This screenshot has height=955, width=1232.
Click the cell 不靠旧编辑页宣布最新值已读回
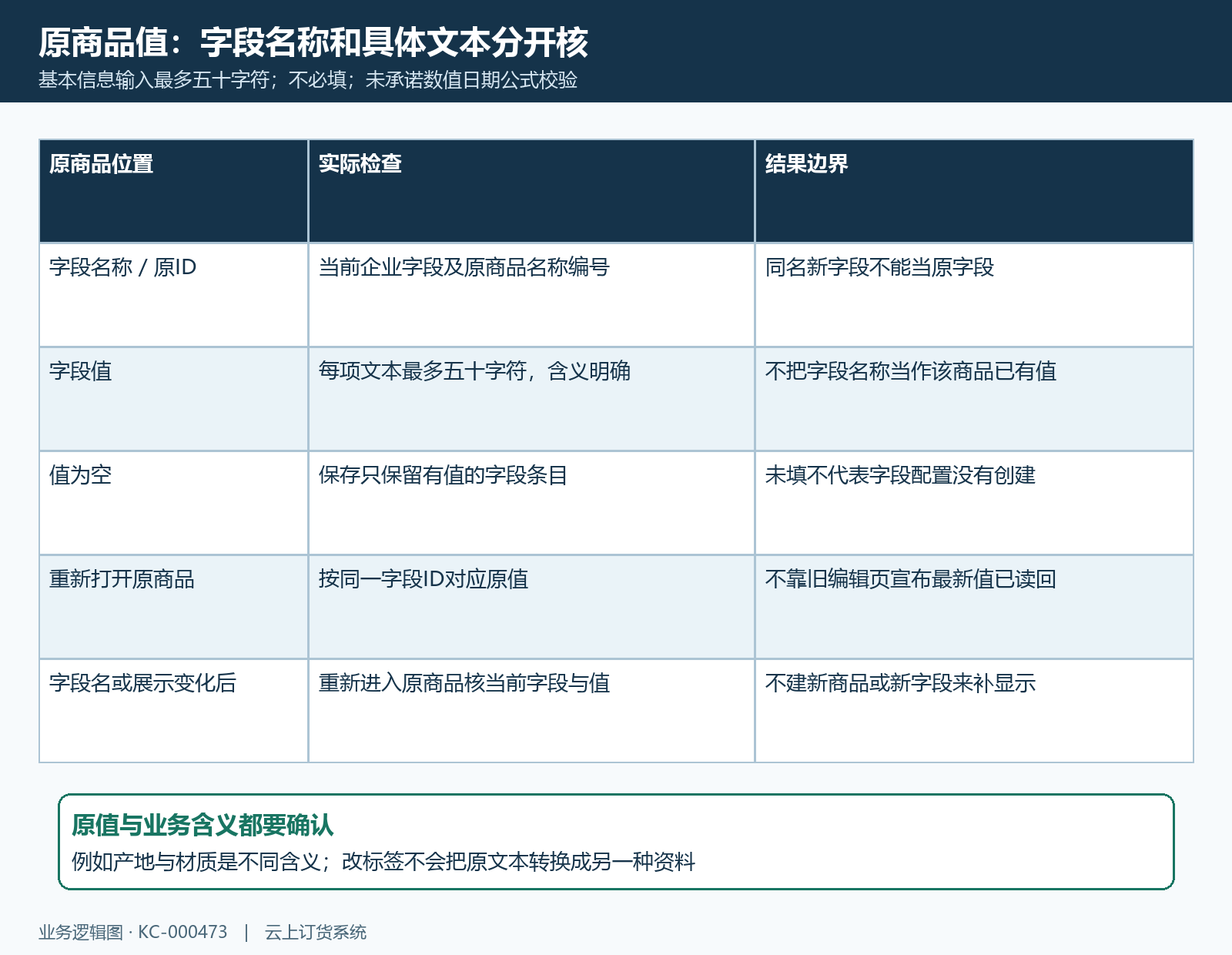pyautogui.click(x=974, y=607)
